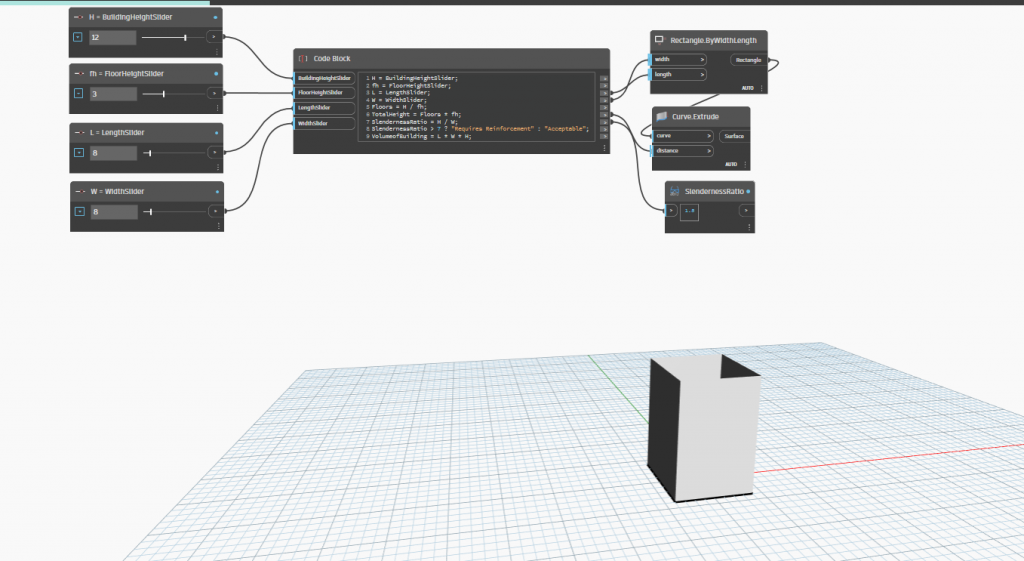This screenshot has height=561, width=1024.
Task: Click the LengthSlider input port on Code Block
Action: pyautogui.click(x=325, y=108)
